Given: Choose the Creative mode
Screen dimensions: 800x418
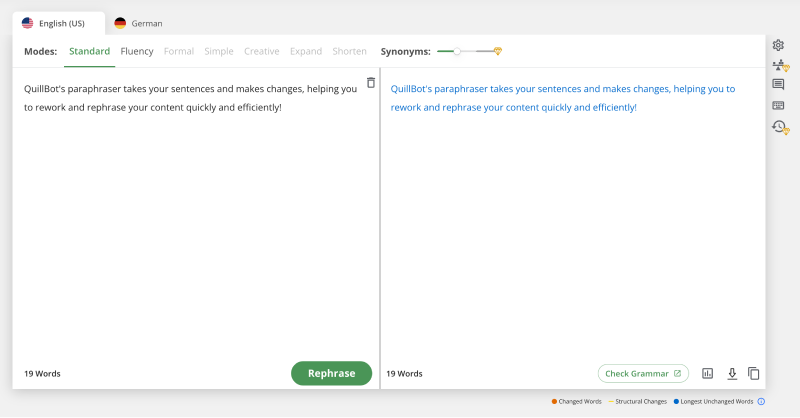Looking at the screenshot, I should (262, 51).
